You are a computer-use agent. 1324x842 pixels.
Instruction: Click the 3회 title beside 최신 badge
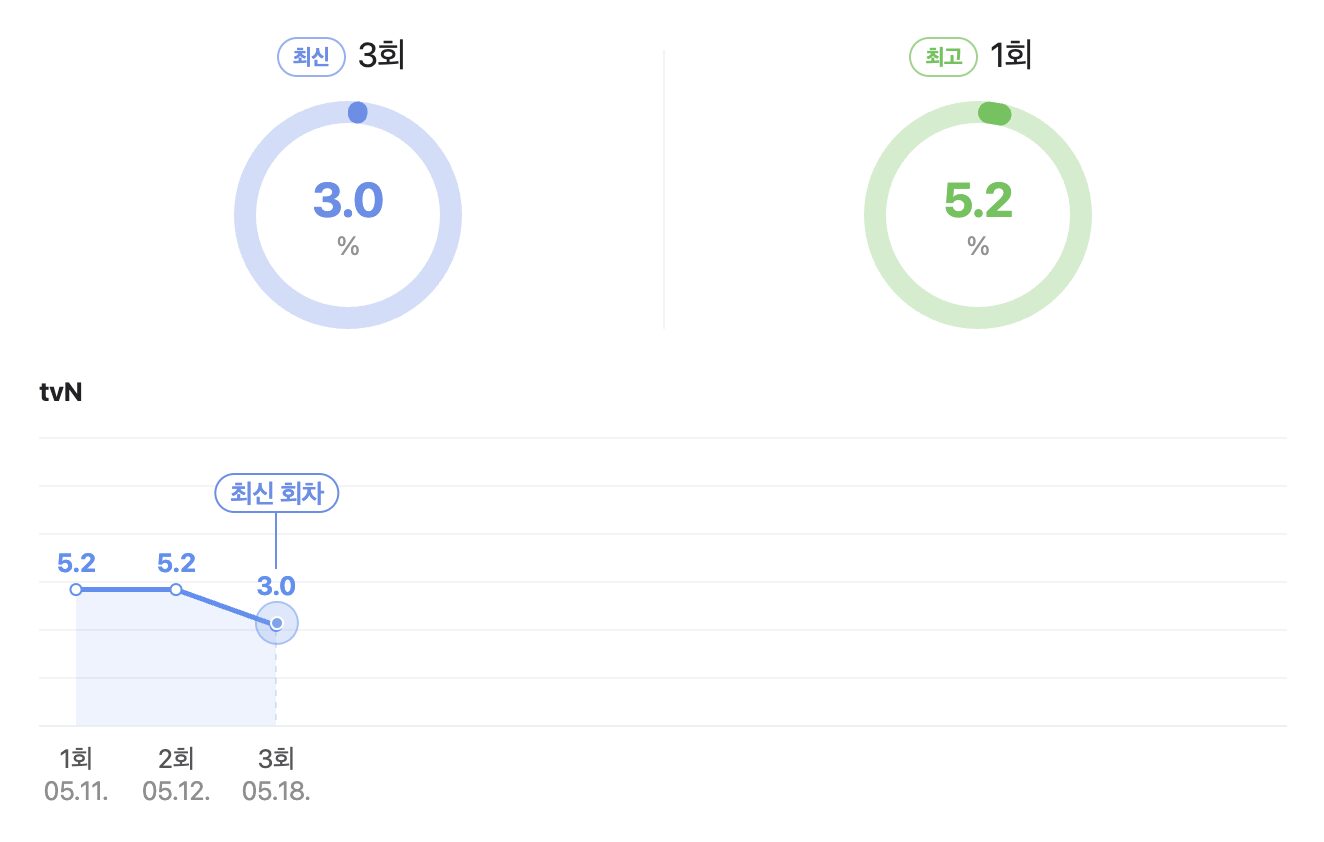tap(380, 56)
